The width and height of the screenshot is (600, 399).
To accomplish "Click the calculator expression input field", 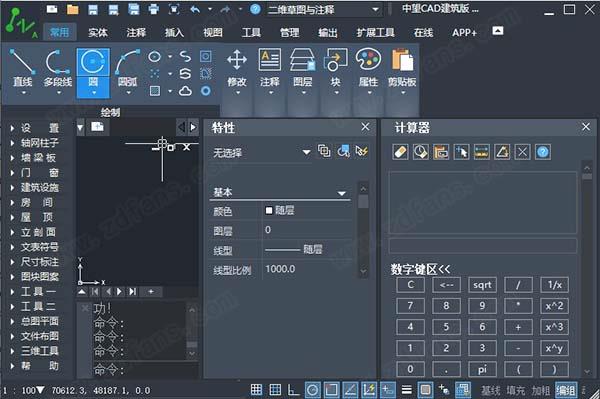I will click(483, 246).
